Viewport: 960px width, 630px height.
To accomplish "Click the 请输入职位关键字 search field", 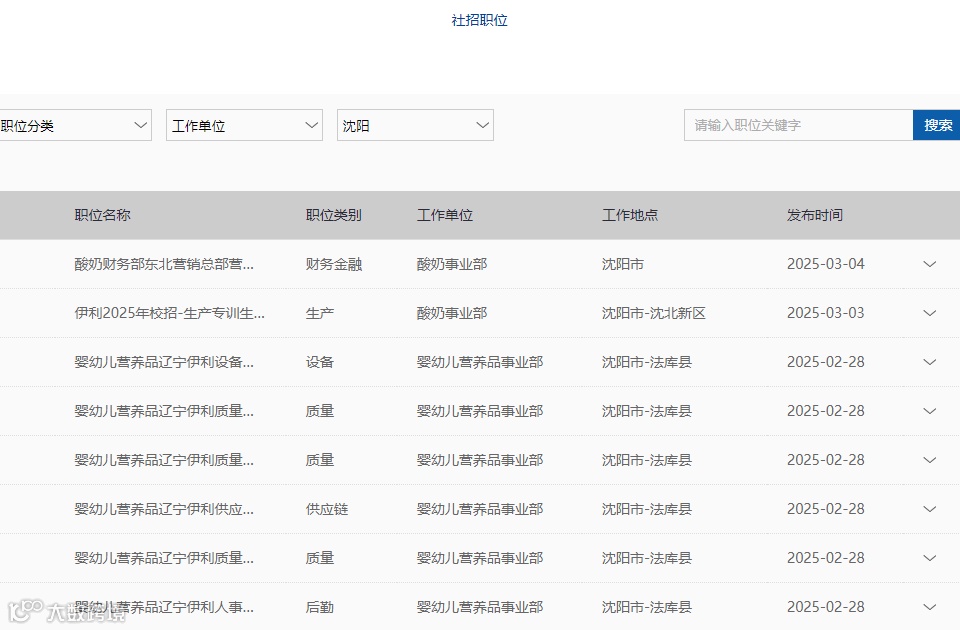I will pos(798,126).
